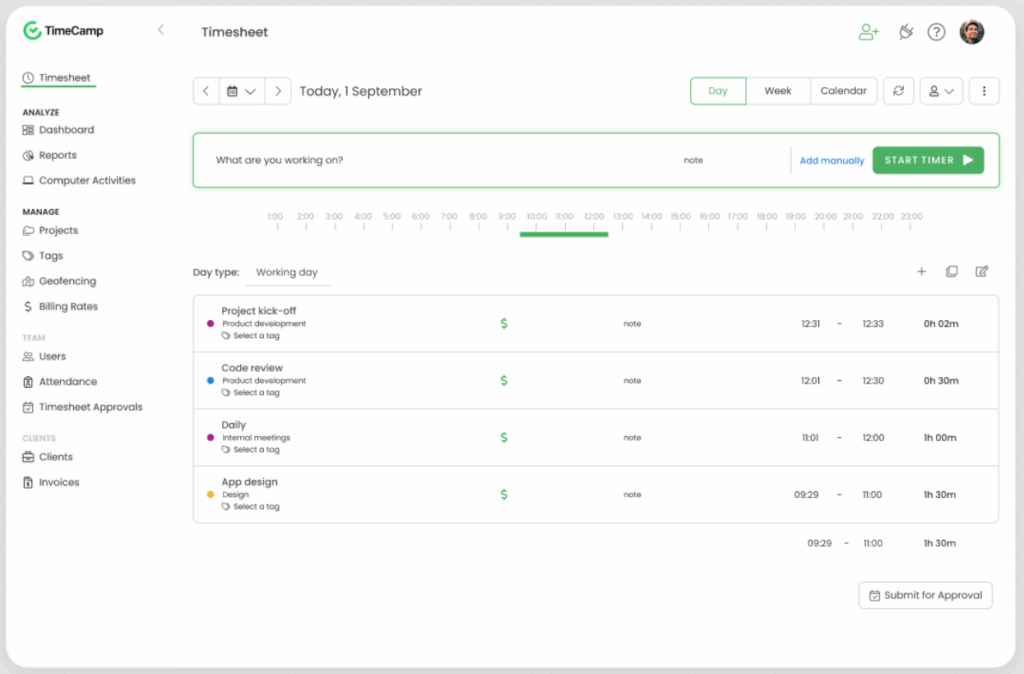Open Users in the sidebar
The image size is (1024, 674).
tap(44, 357)
